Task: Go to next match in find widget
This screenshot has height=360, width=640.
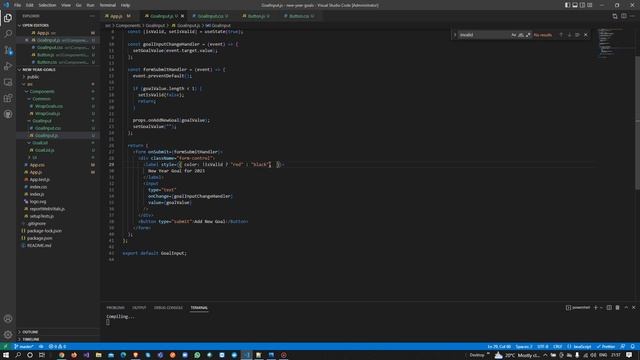Action: click(x=569, y=35)
